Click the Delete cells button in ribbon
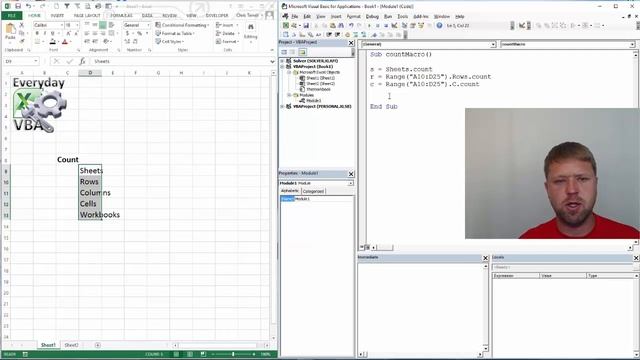 pos(228,33)
